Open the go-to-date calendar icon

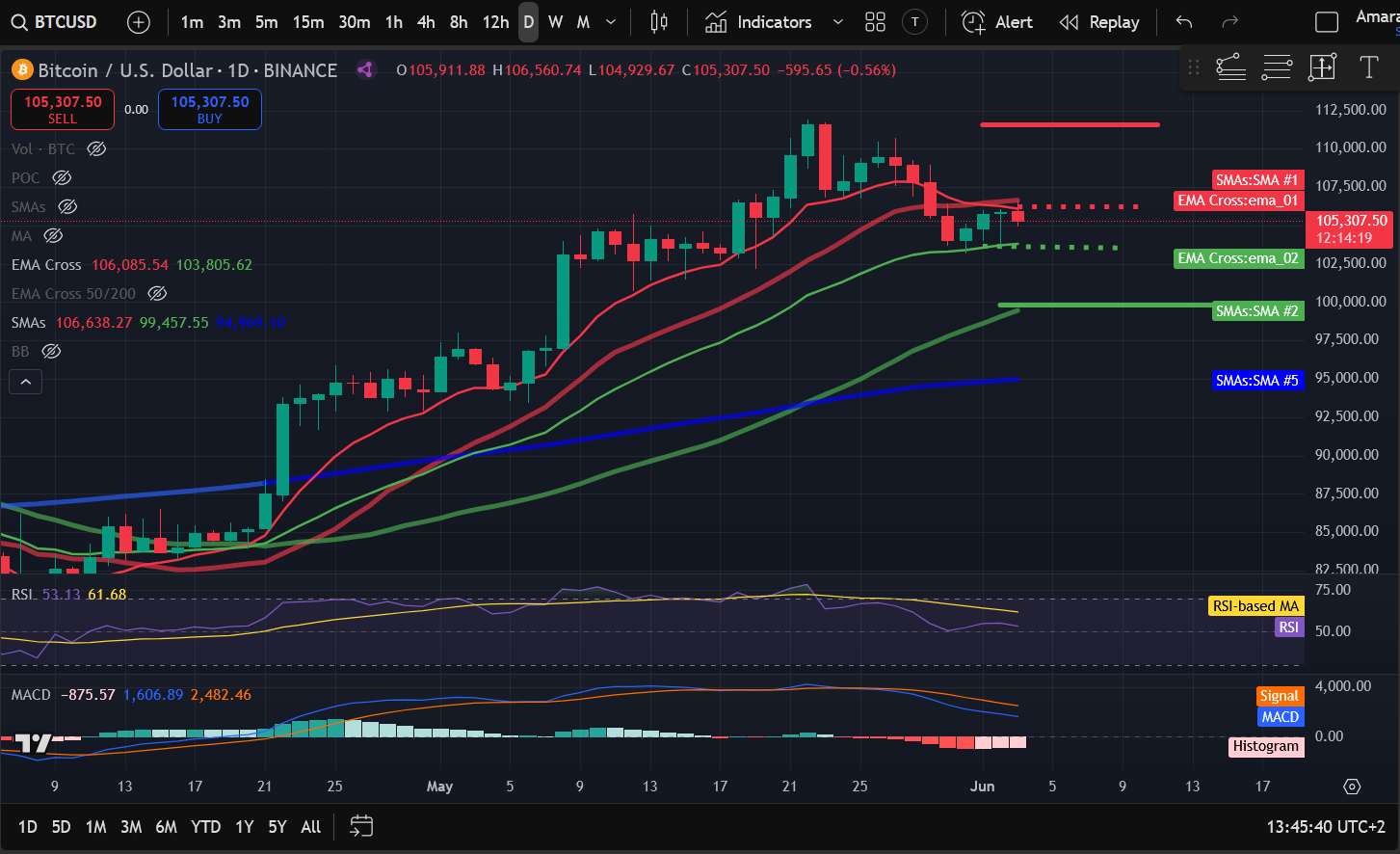point(361,826)
